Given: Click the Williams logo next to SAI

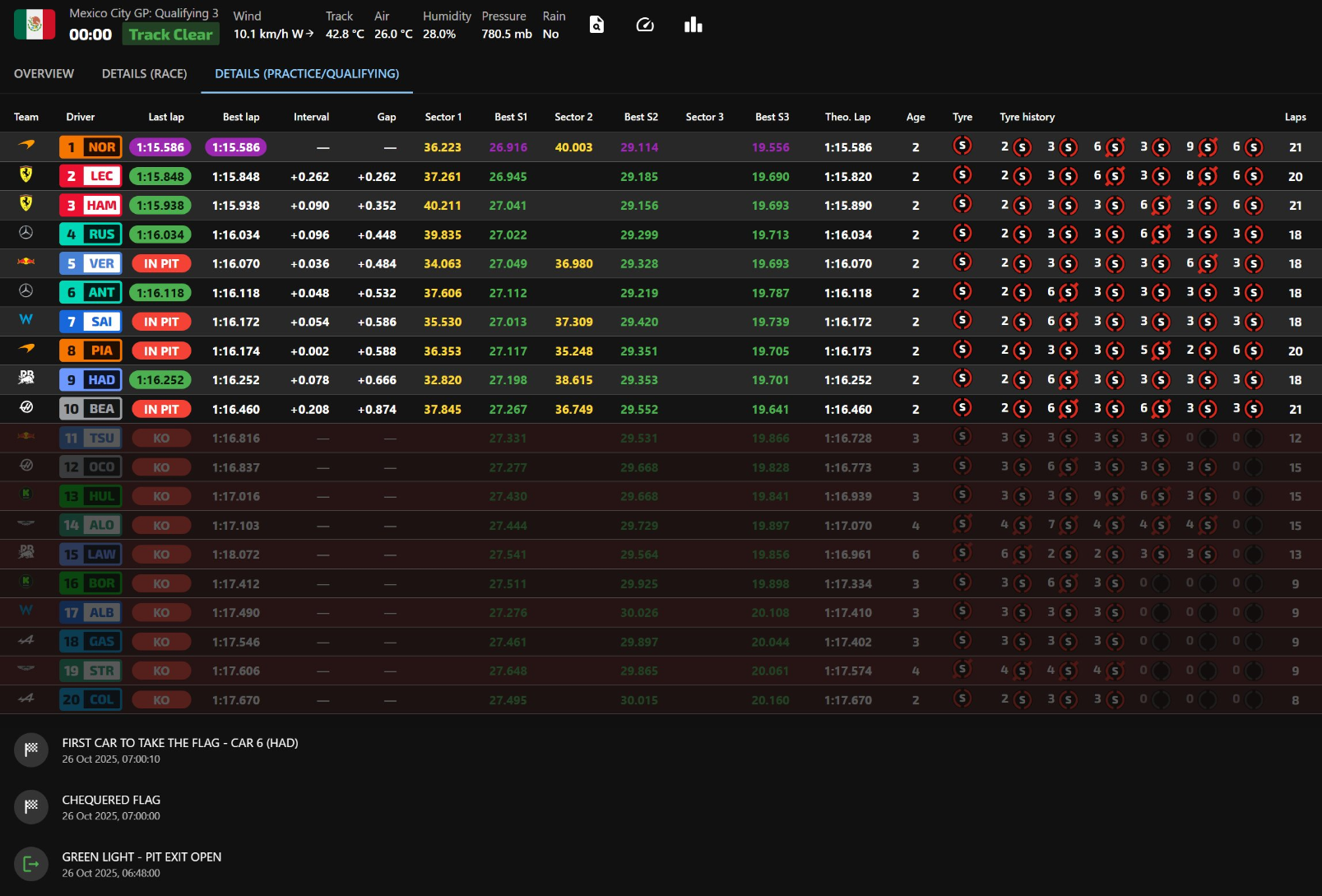Looking at the screenshot, I should tap(26, 320).
